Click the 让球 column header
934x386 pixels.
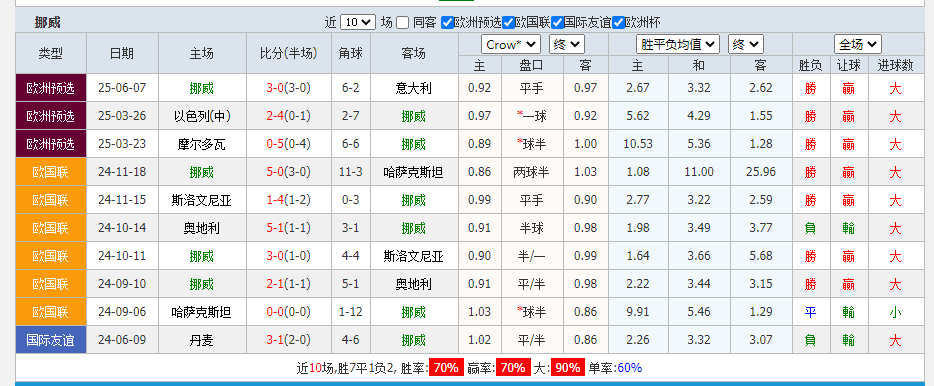coord(848,66)
